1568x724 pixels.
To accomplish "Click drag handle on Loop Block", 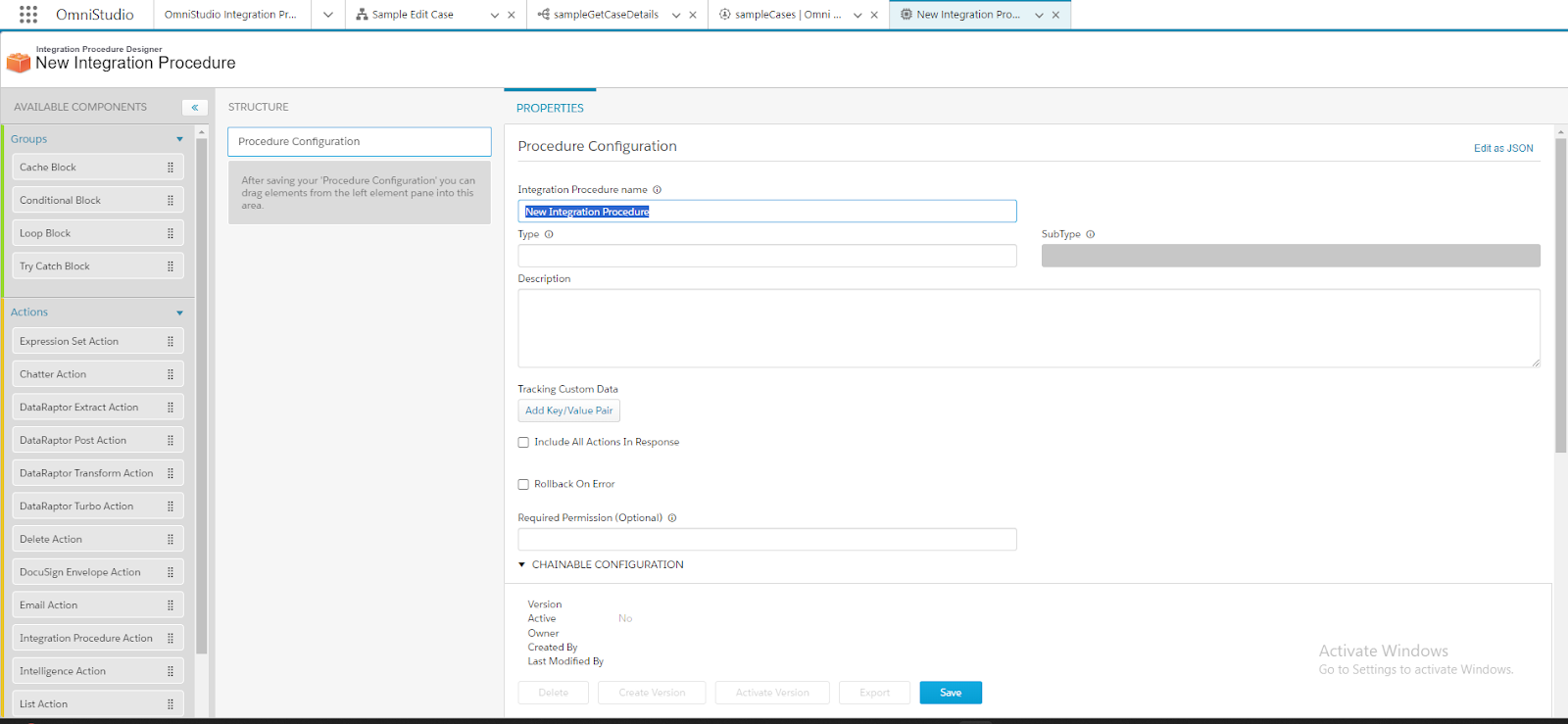I will [x=171, y=233].
